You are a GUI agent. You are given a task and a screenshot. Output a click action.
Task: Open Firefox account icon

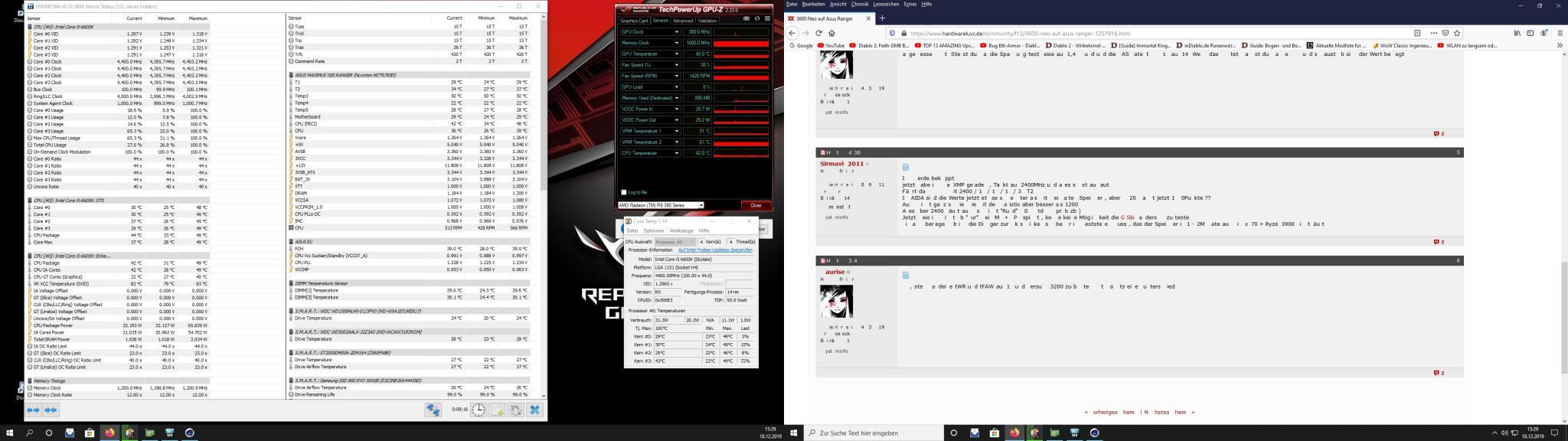[1545, 33]
